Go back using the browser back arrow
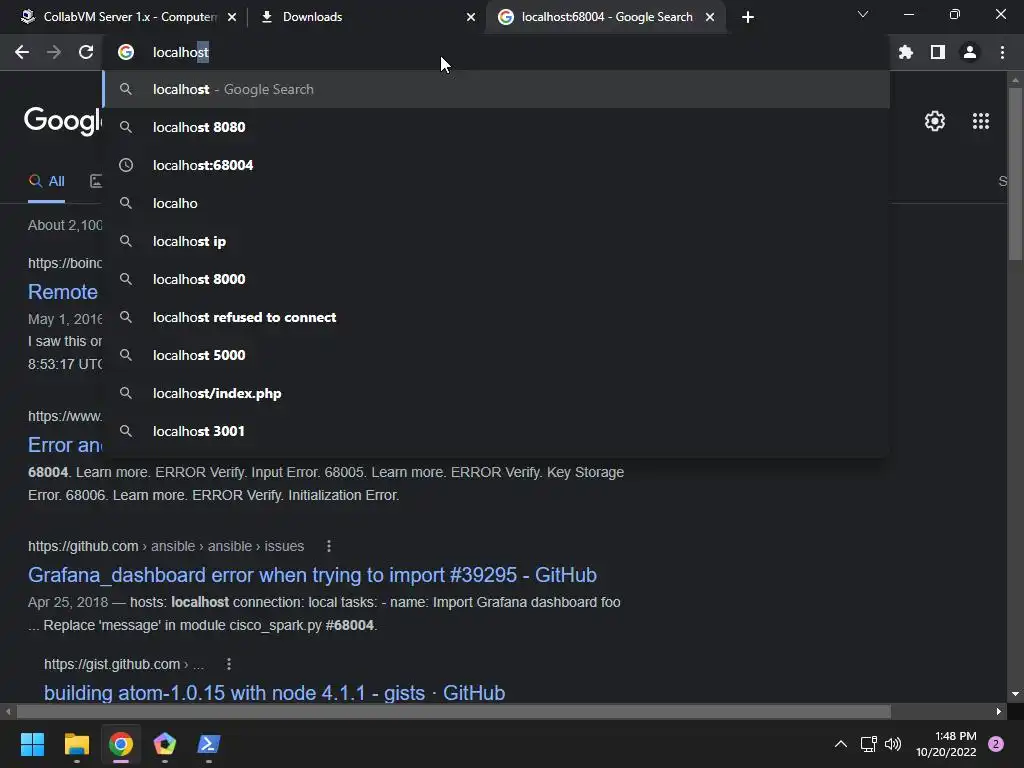The image size is (1024, 768). [x=22, y=52]
